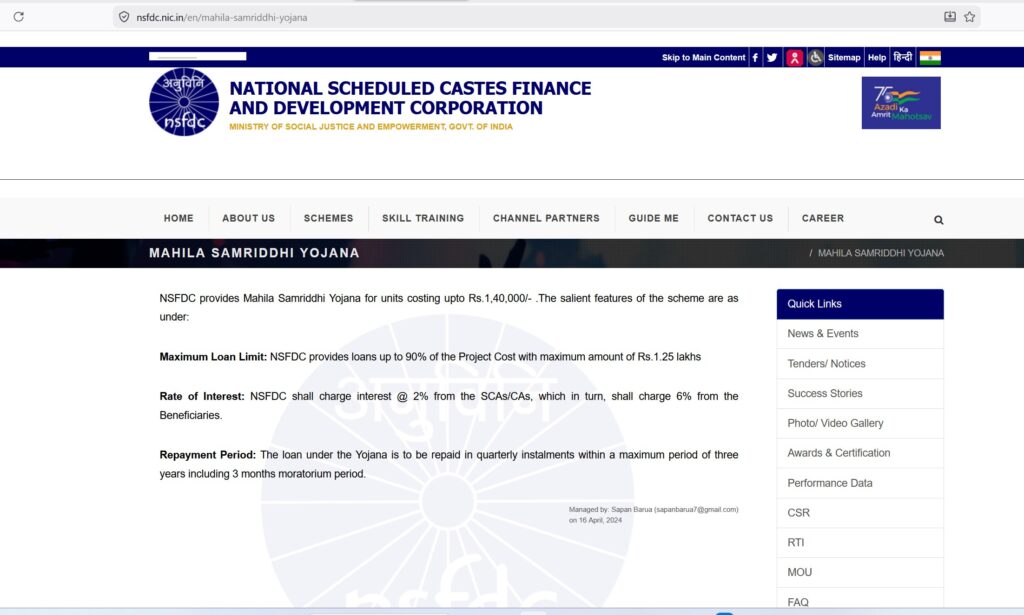Click the Indian flag icon

tap(930, 58)
